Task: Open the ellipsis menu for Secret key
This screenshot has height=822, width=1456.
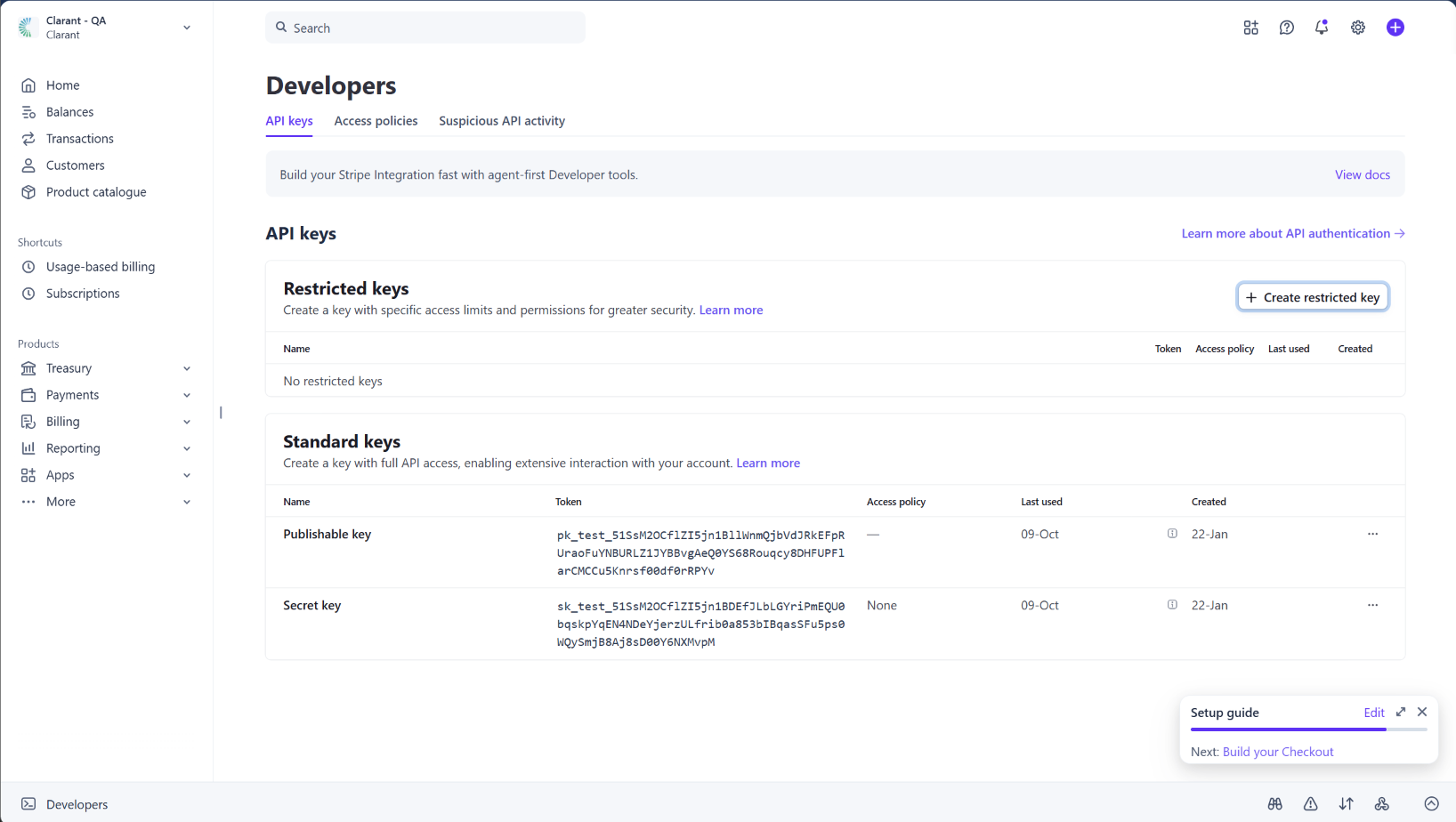Action: pos(1372,605)
